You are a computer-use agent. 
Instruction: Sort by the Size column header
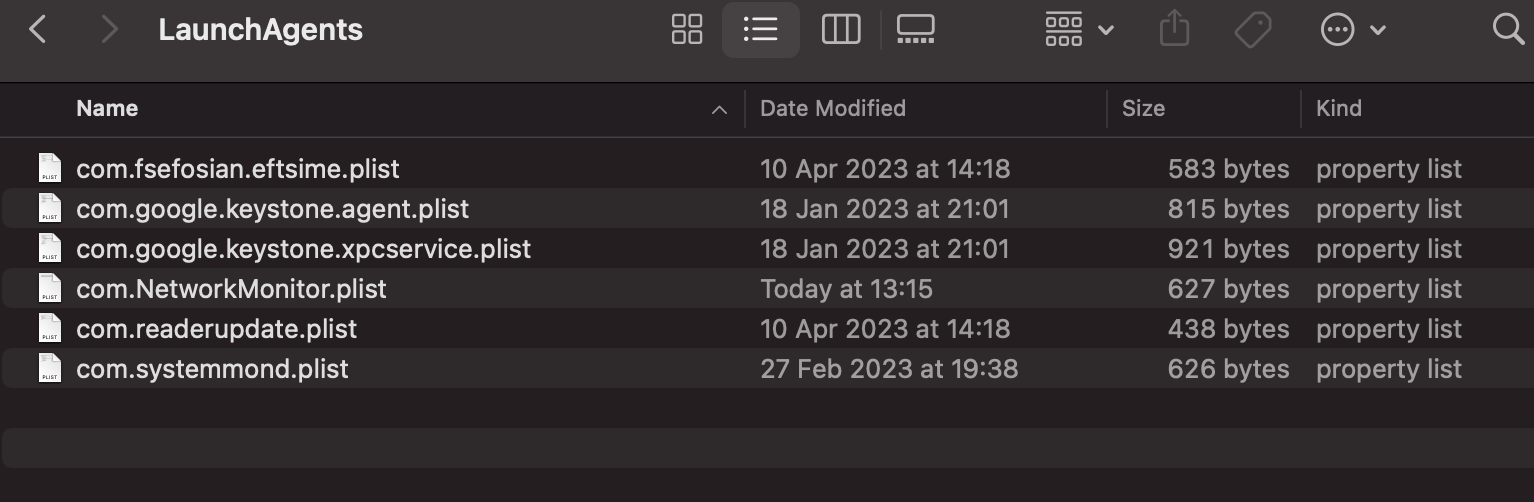click(1143, 108)
